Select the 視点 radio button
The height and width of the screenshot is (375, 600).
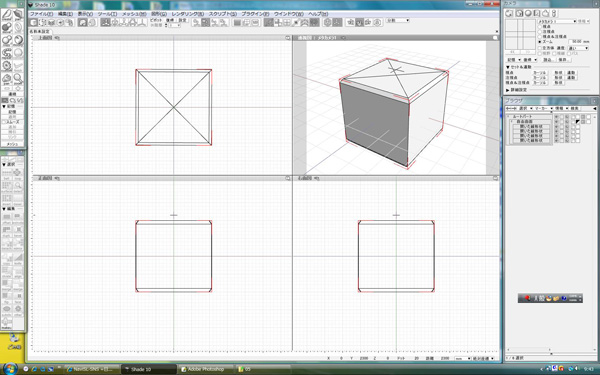540,27
